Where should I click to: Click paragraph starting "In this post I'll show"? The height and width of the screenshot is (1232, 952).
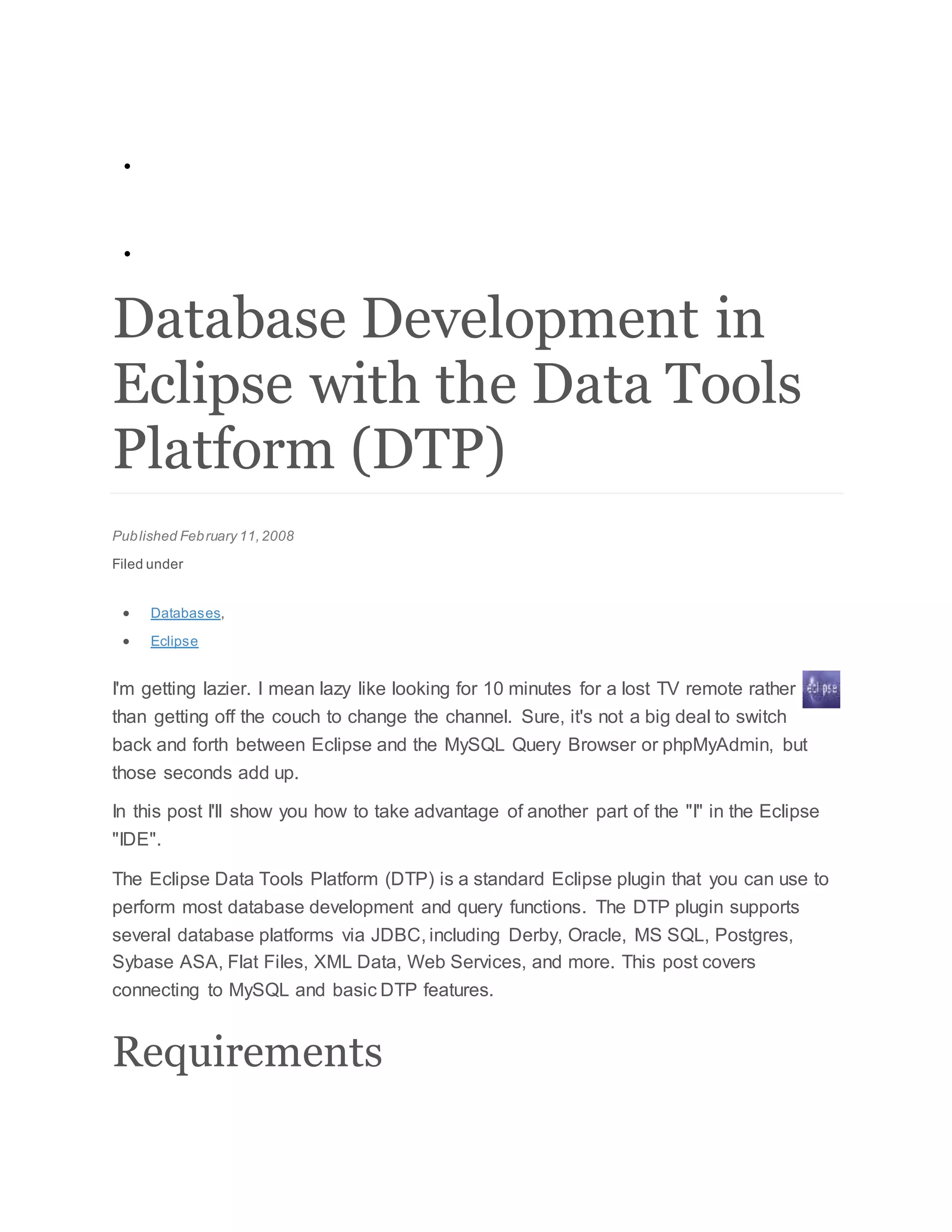tap(466, 825)
